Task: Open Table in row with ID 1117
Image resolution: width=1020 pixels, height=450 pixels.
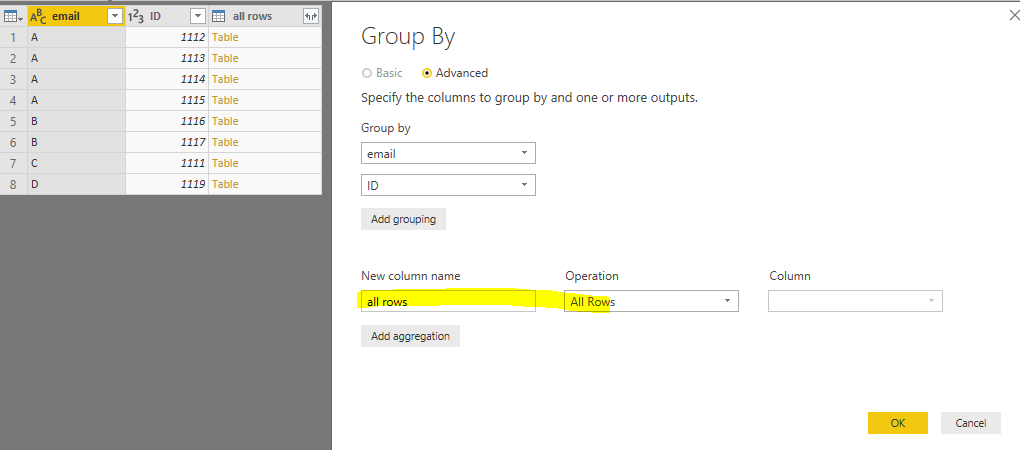Action: [x=225, y=142]
